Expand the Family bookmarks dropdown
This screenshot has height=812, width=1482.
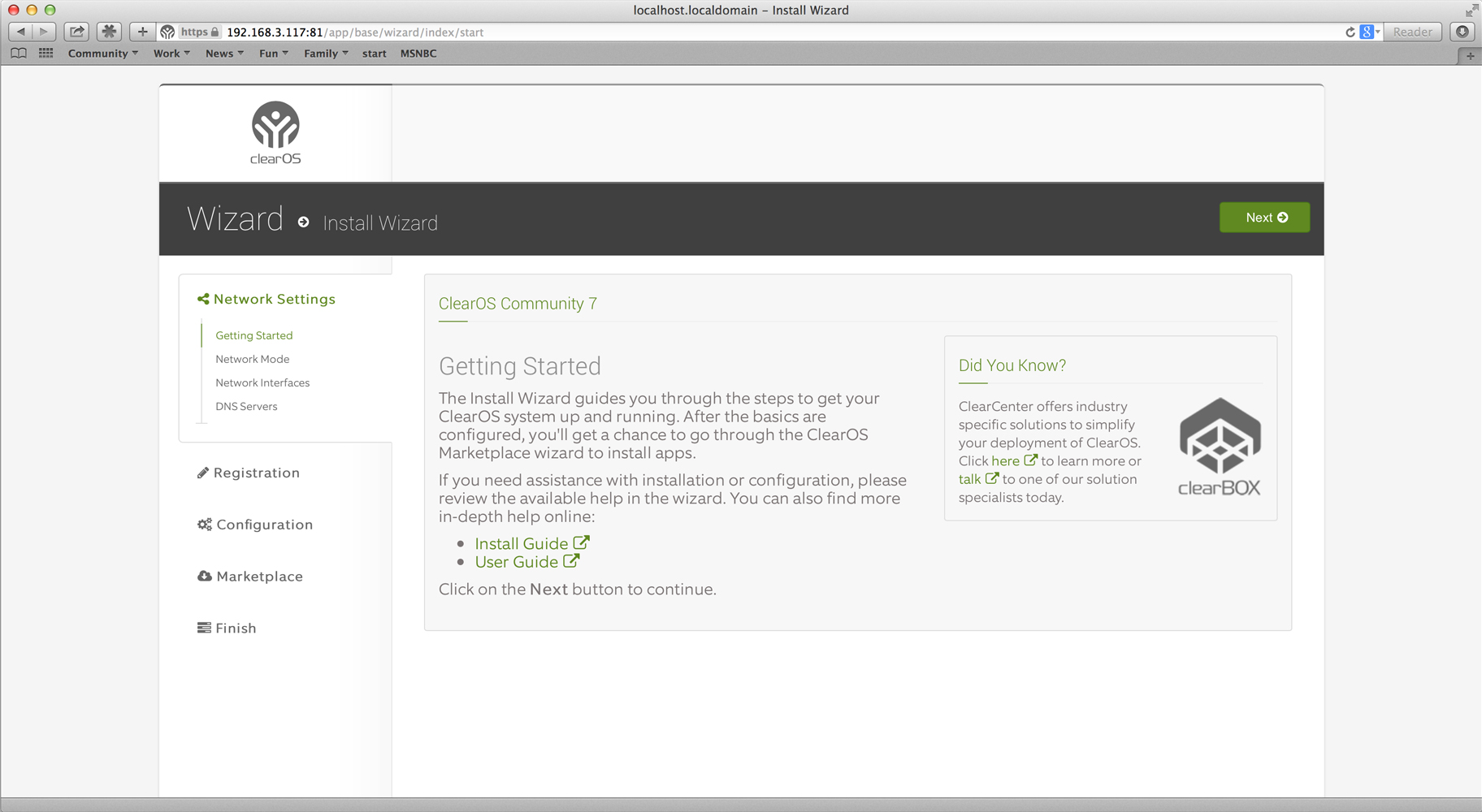pos(326,54)
